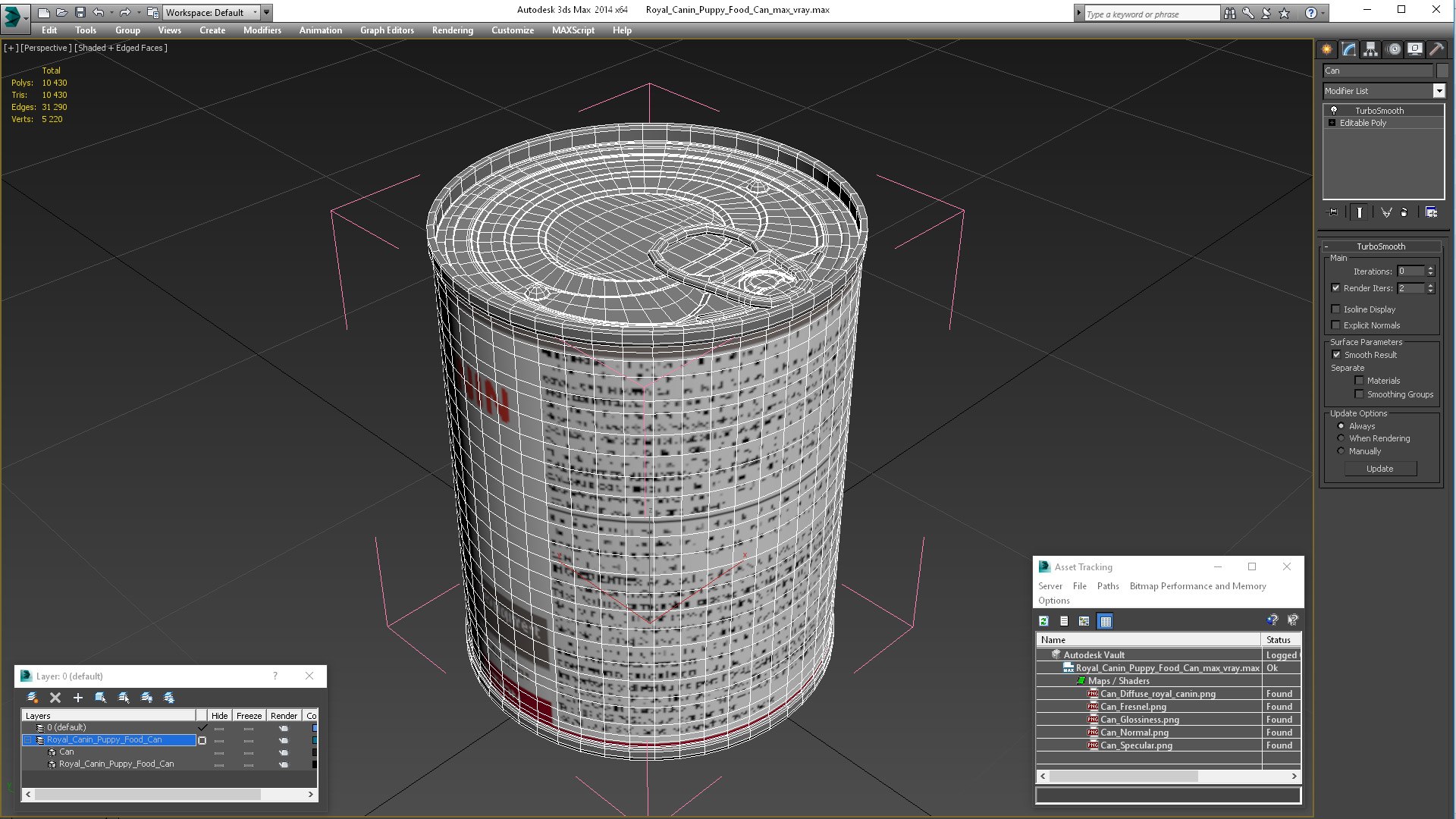
Task: Click Freeze/Unfreeze All Layers snowflake icon
Action: (169, 698)
